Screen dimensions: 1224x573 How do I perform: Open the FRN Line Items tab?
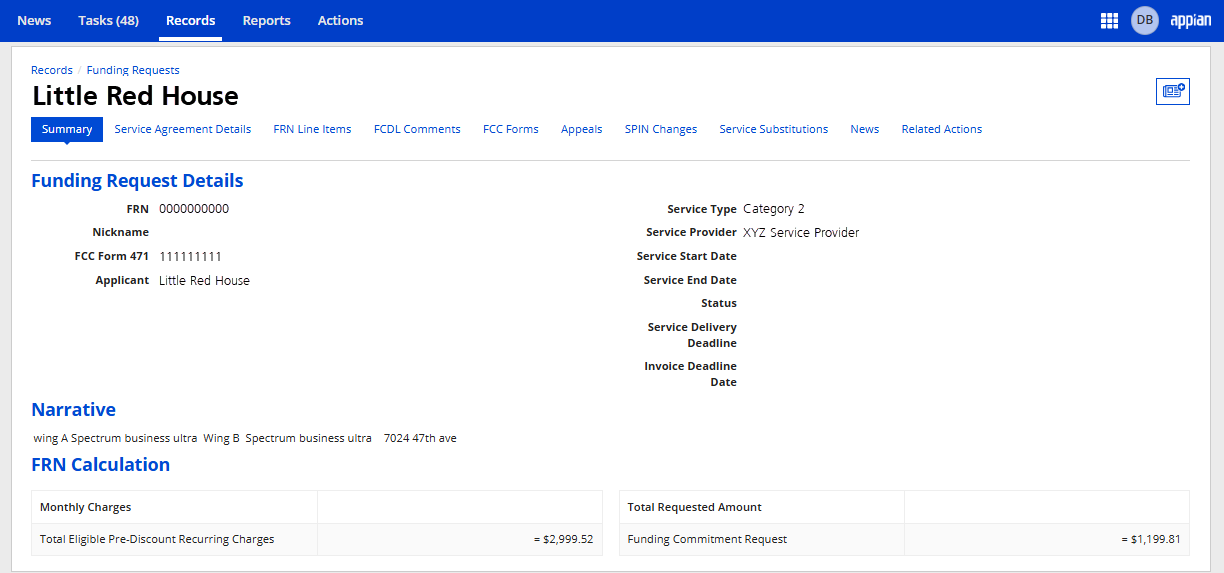tap(312, 129)
